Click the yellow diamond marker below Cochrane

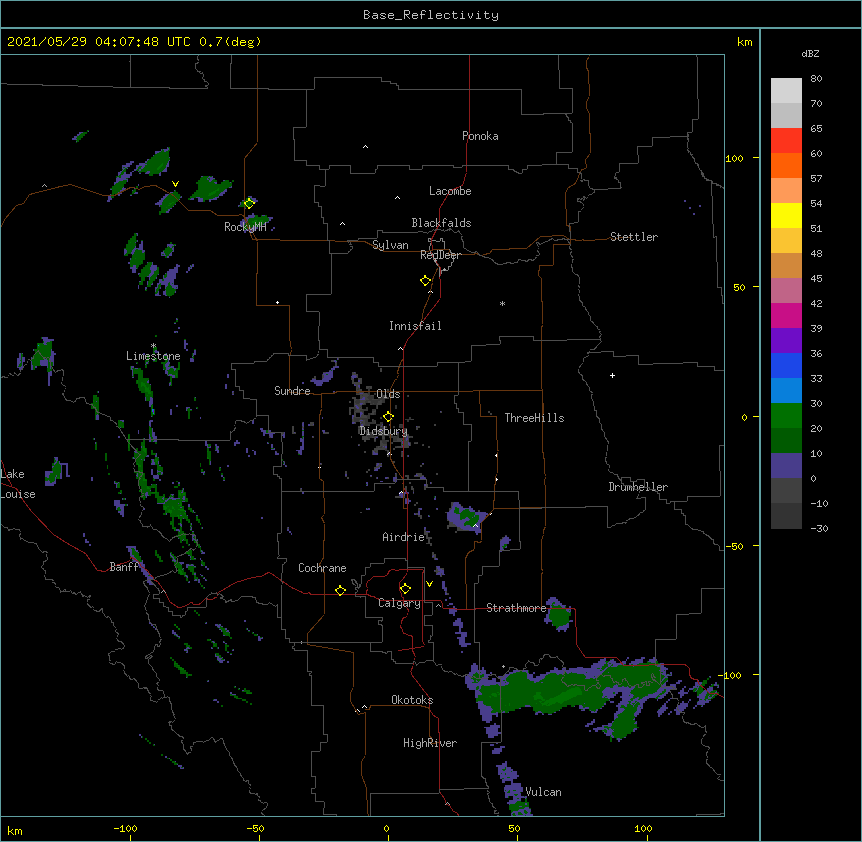340,590
